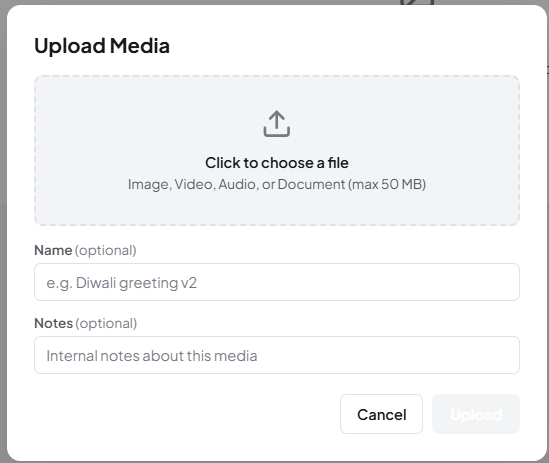This screenshot has height=463, width=549.
Task: Click the 'Click to choose a file' text
Action: (277, 163)
